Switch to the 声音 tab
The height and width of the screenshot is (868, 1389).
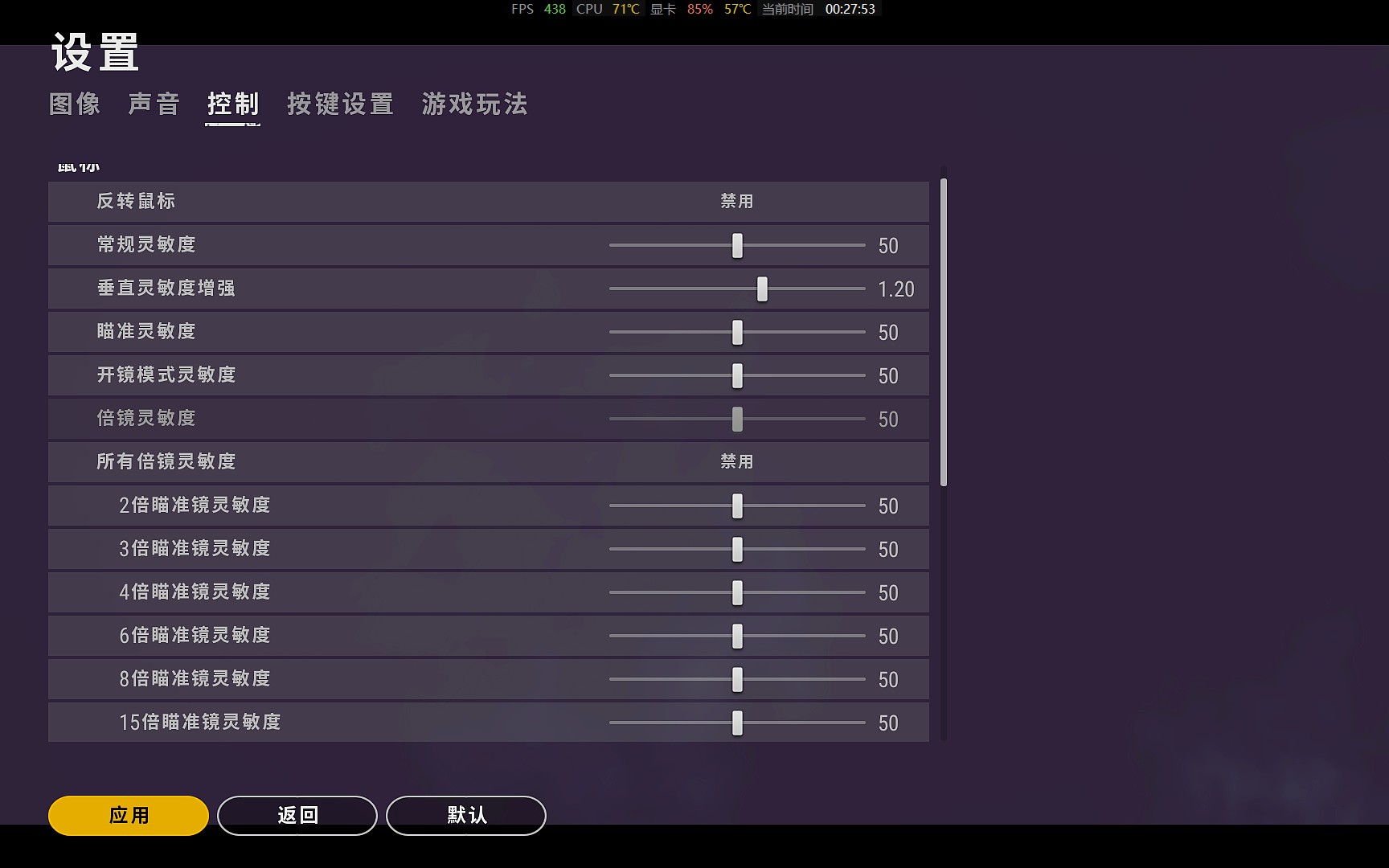coord(154,104)
